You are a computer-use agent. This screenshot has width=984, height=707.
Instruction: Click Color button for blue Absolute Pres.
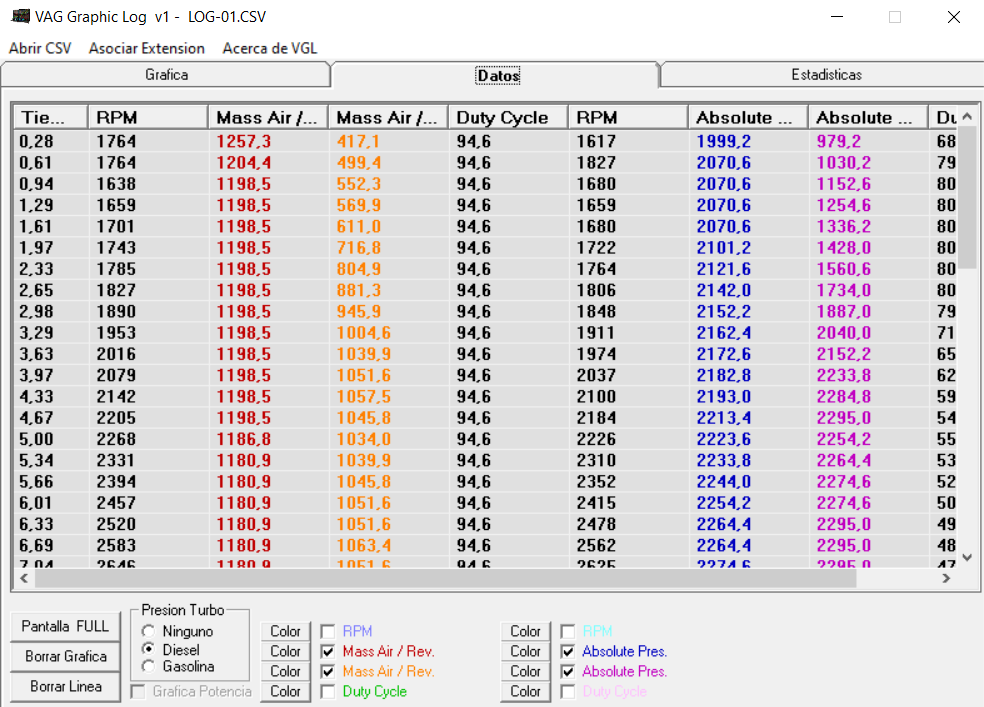(525, 651)
